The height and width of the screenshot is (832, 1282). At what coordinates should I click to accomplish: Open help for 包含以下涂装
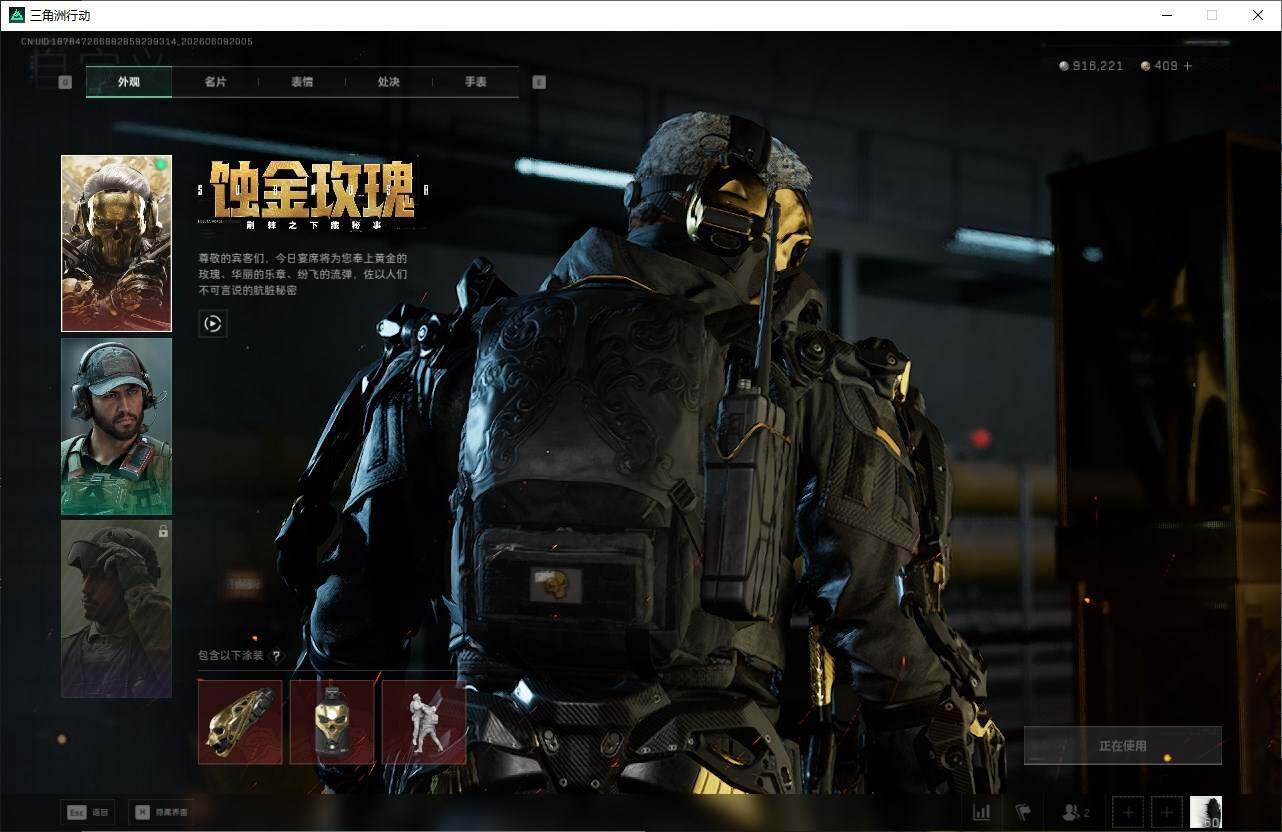(x=277, y=656)
